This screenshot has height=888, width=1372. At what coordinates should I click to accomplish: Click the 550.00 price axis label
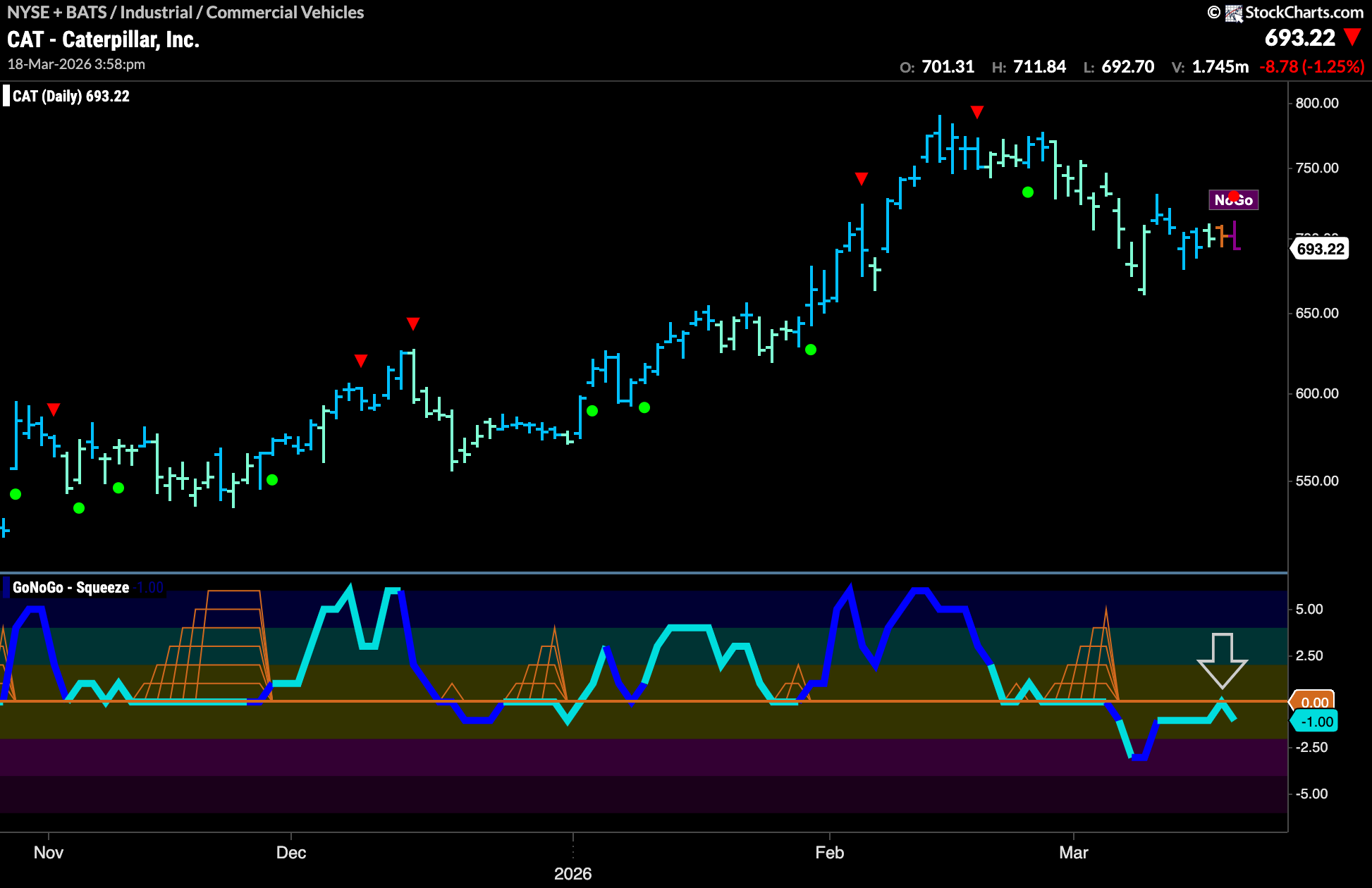tap(1317, 481)
